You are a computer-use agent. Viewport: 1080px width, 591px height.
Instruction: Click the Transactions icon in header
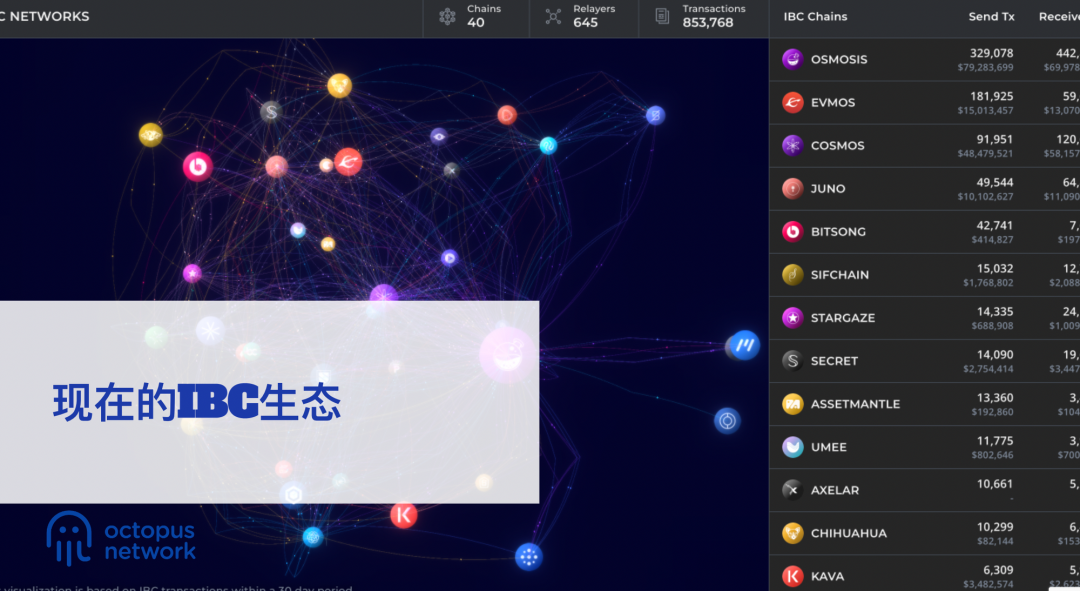662,16
